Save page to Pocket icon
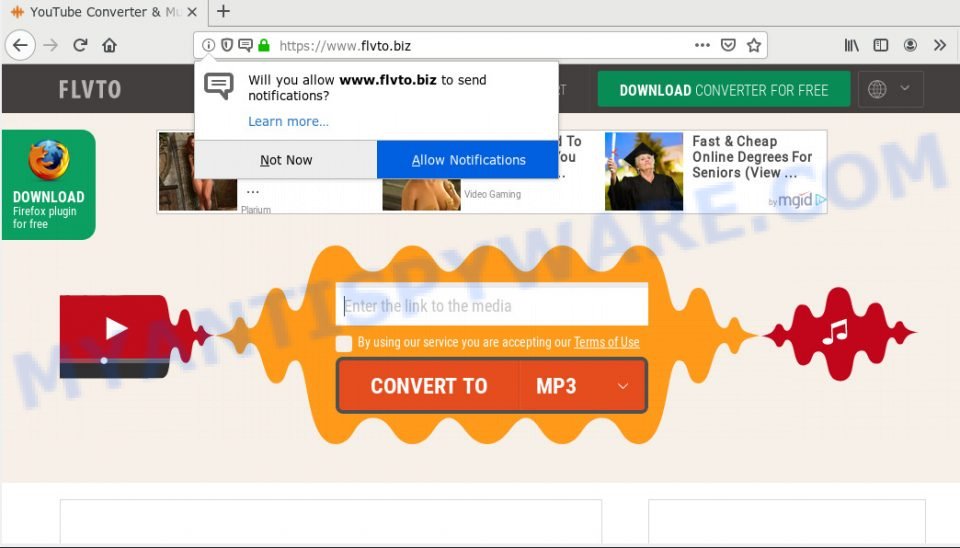 728,45
